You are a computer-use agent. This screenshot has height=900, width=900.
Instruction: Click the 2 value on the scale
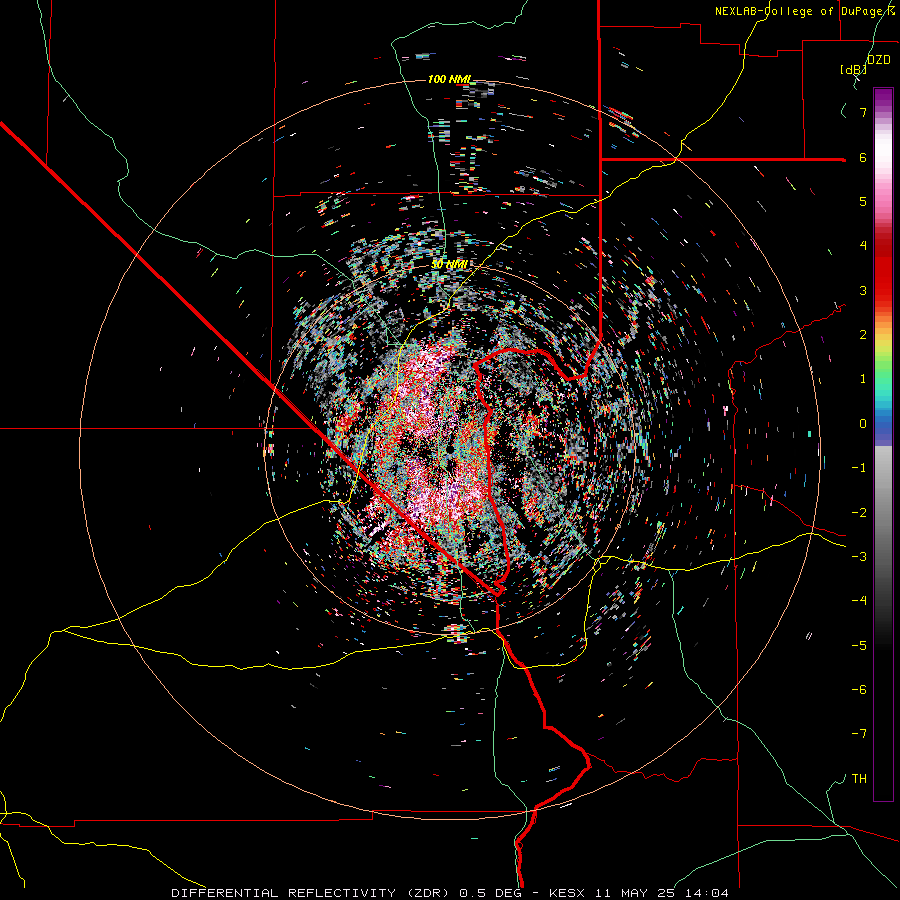863,335
